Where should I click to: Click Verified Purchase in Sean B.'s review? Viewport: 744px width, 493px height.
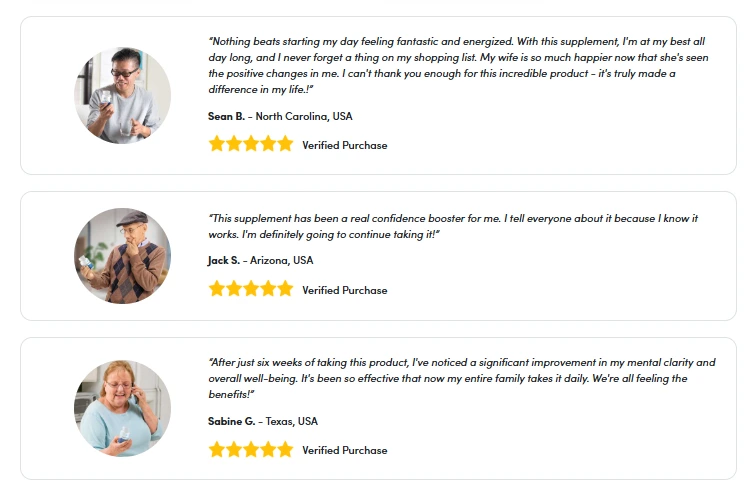click(344, 145)
